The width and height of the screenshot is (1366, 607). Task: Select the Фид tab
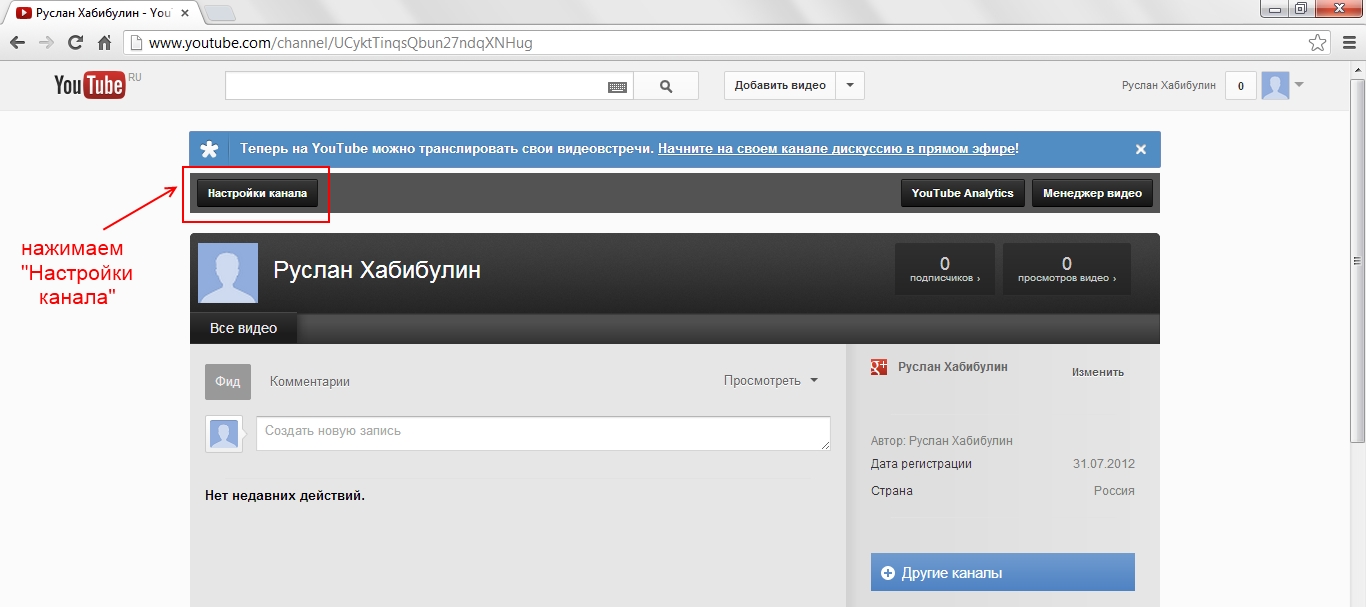coord(228,382)
